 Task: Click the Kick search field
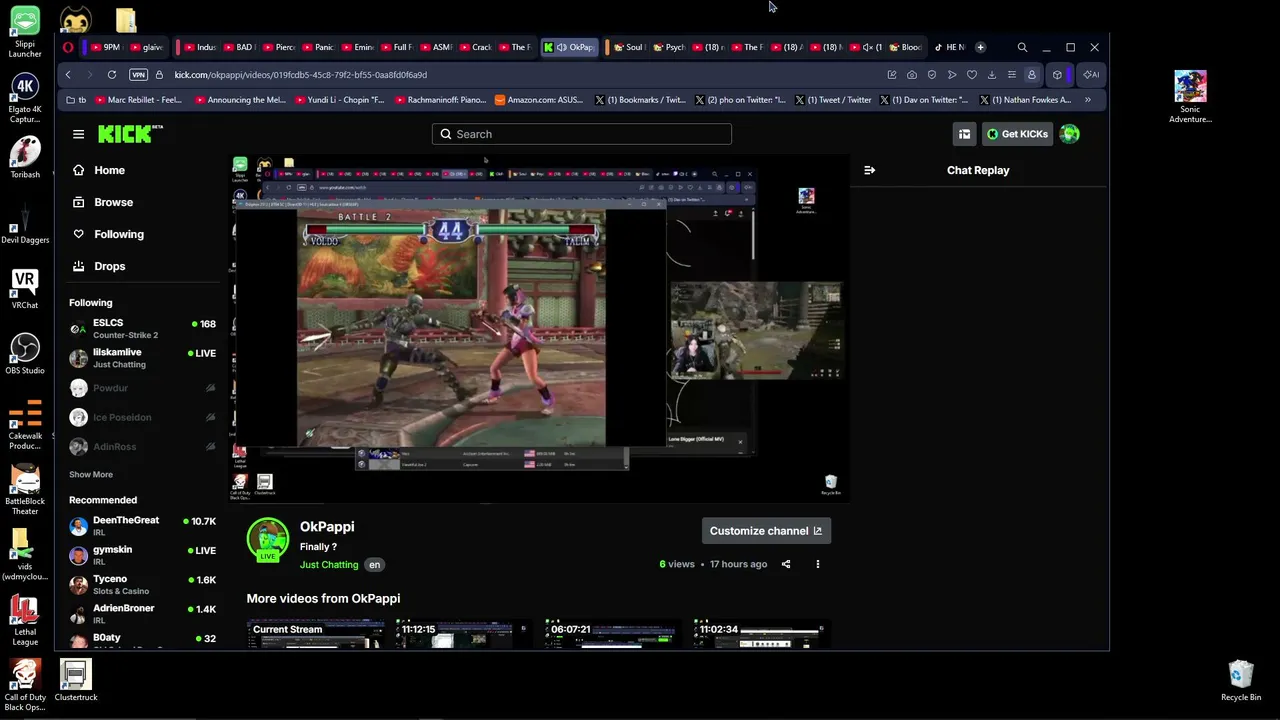582,134
